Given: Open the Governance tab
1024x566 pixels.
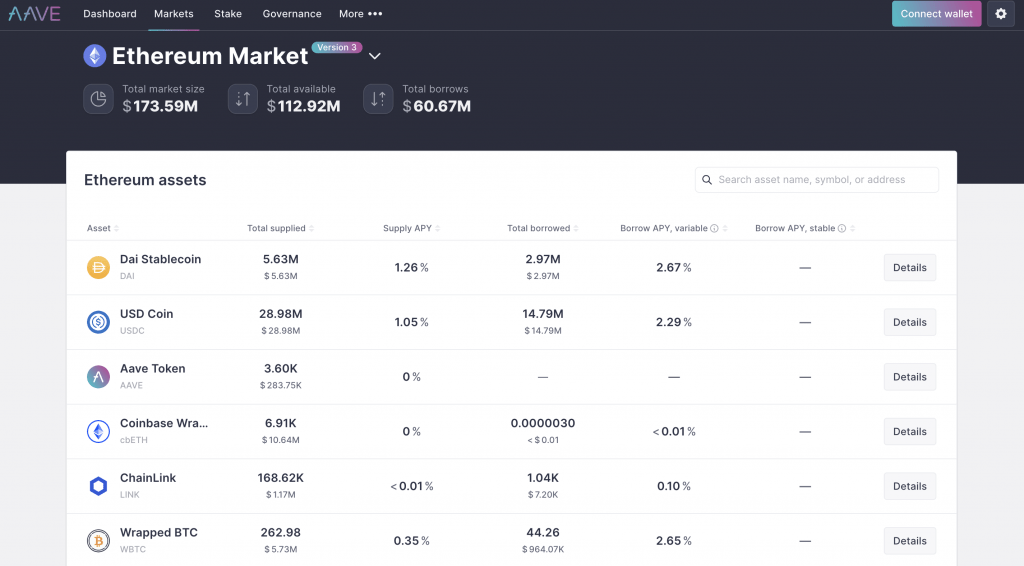Looking at the screenshot, I should tap(292, 14).
